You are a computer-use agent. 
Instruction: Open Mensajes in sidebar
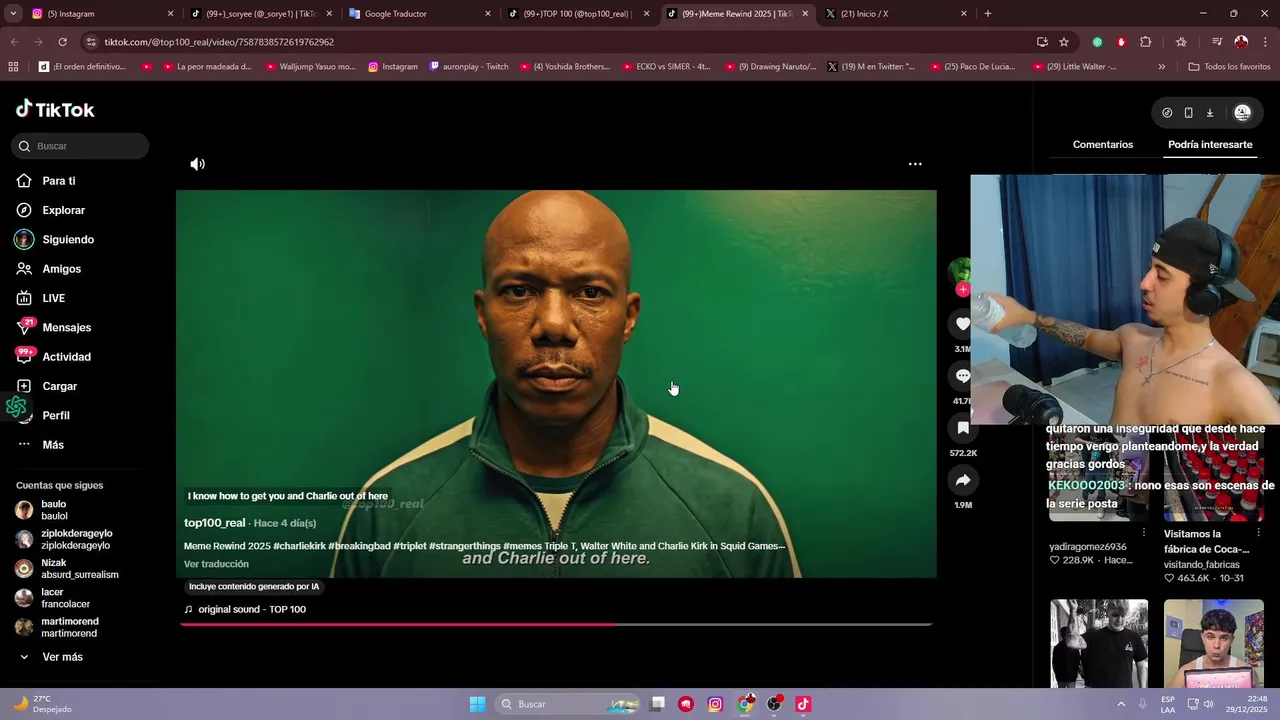(66, 328)
